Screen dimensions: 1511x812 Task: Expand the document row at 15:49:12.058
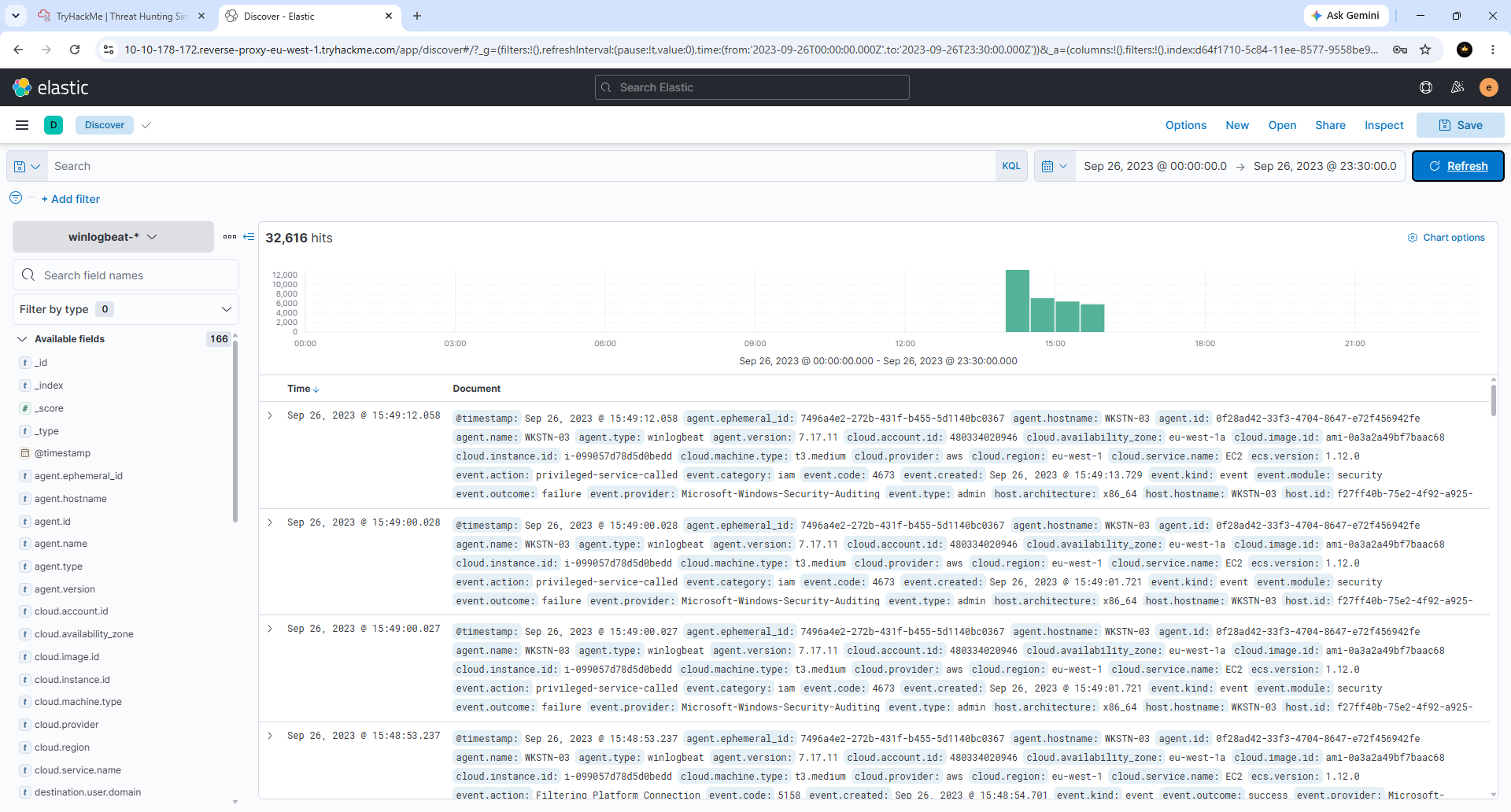coord(270,415)
